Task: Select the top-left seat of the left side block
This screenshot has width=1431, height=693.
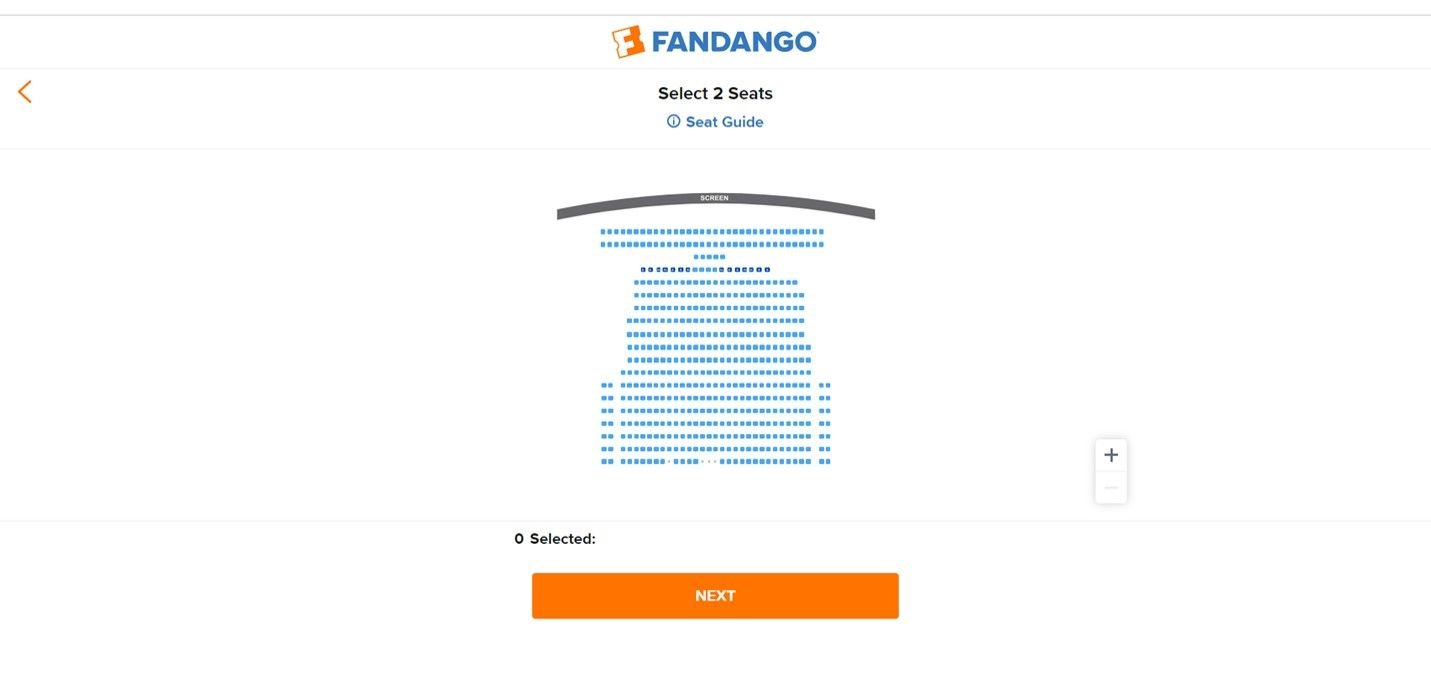Action: point(604,385)
